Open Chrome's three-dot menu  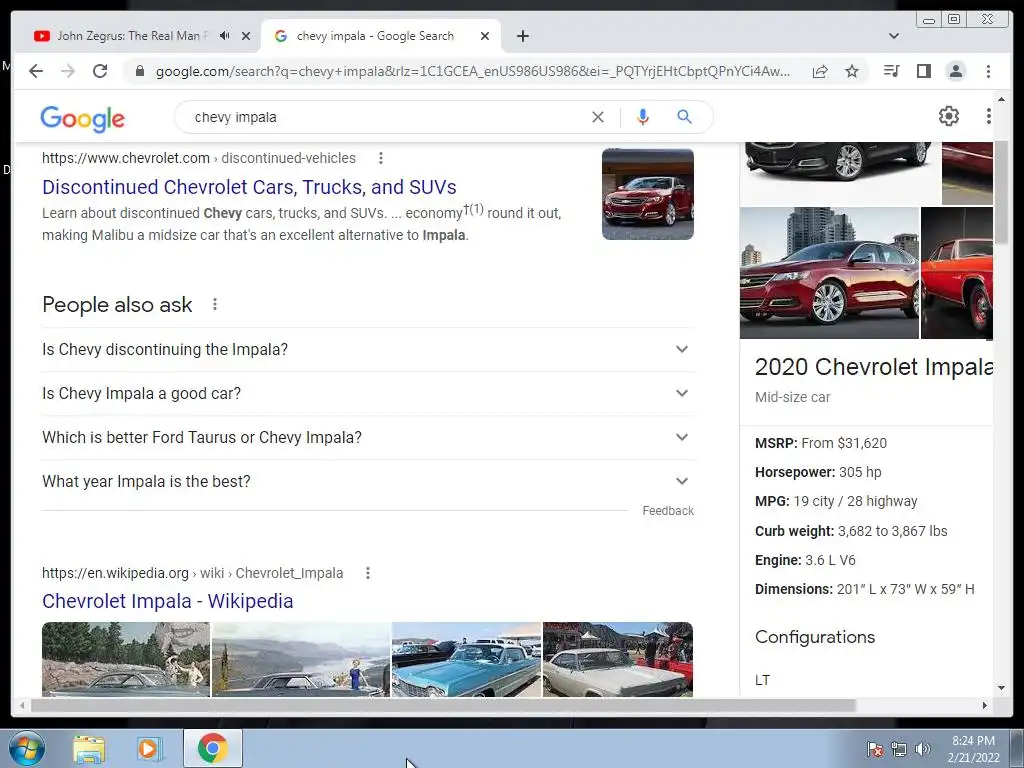(x=988, y=71)
